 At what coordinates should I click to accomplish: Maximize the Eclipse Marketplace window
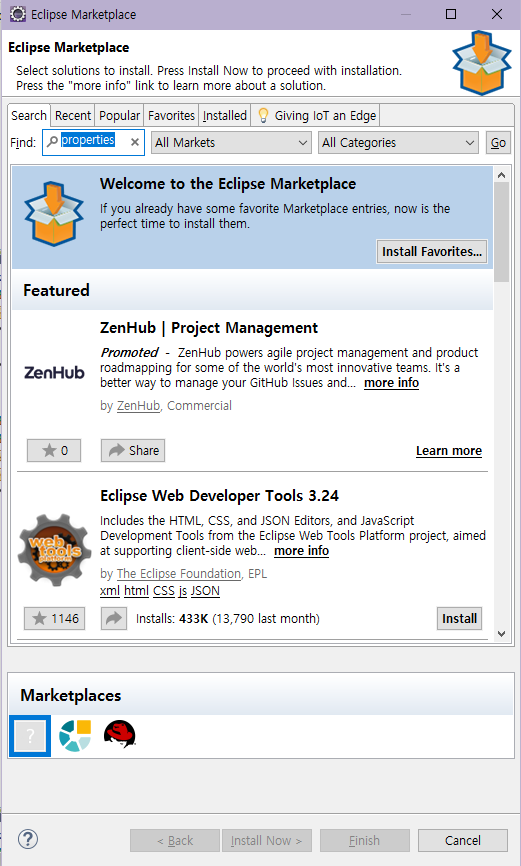click(x=451, y=14)
